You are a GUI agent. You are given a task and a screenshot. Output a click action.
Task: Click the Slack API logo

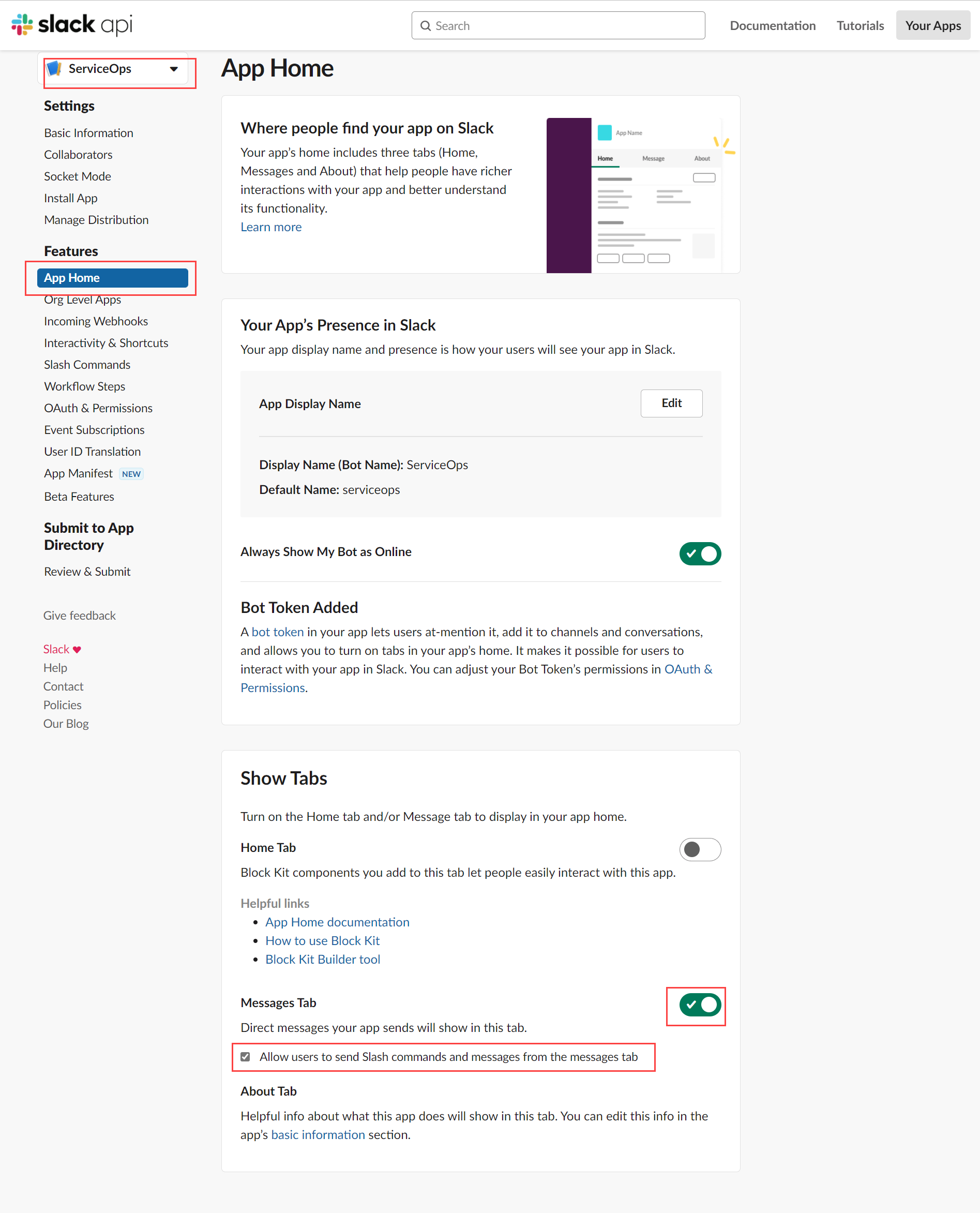[72, 25]
